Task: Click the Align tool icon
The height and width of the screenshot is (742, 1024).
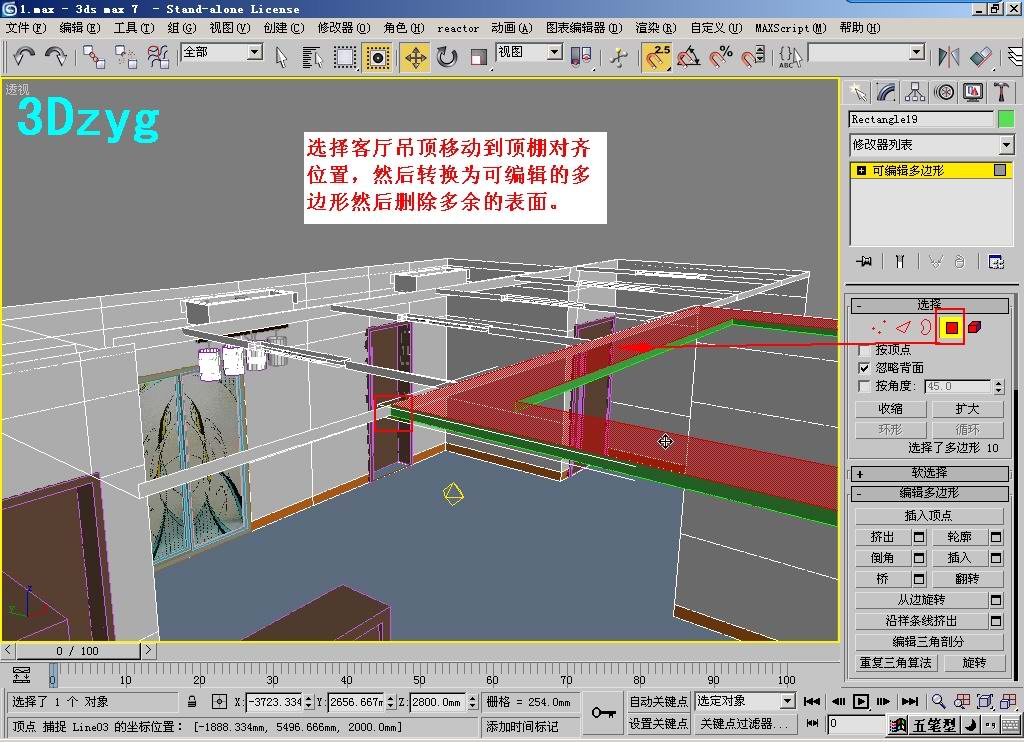Action: (981, 57)
